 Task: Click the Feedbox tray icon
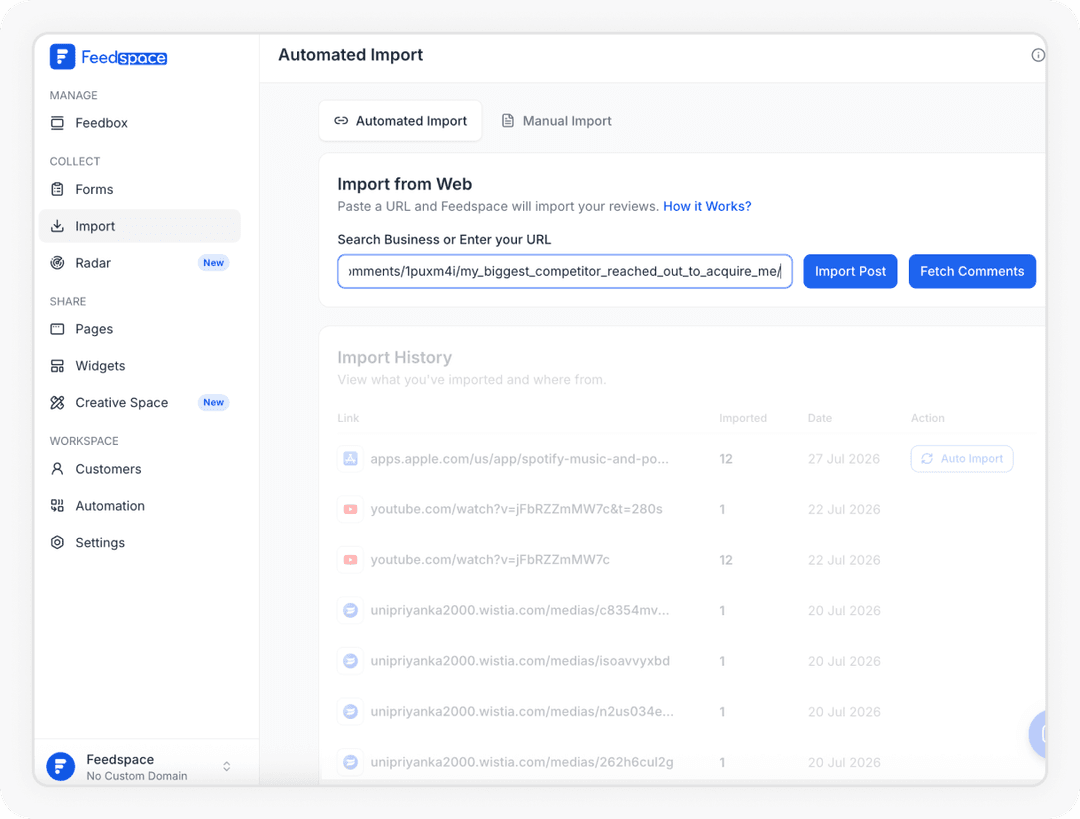coord(57,123)
